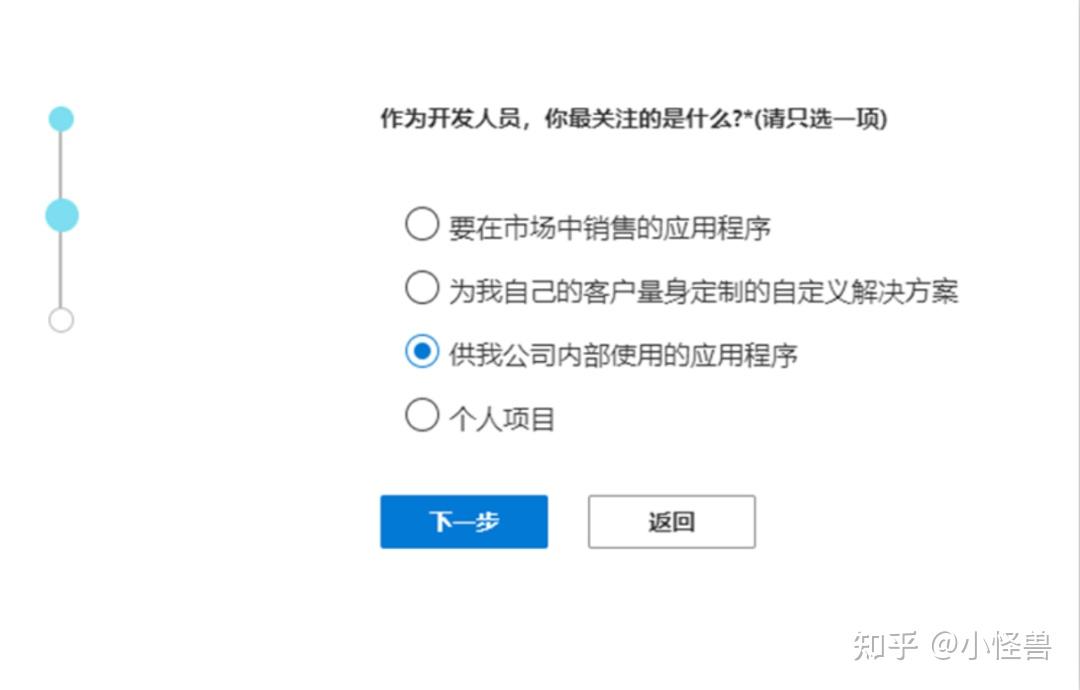Click label text 要在市场中销售的应用程序
The width and height of the screenshot is (1080, 690).
609,227
